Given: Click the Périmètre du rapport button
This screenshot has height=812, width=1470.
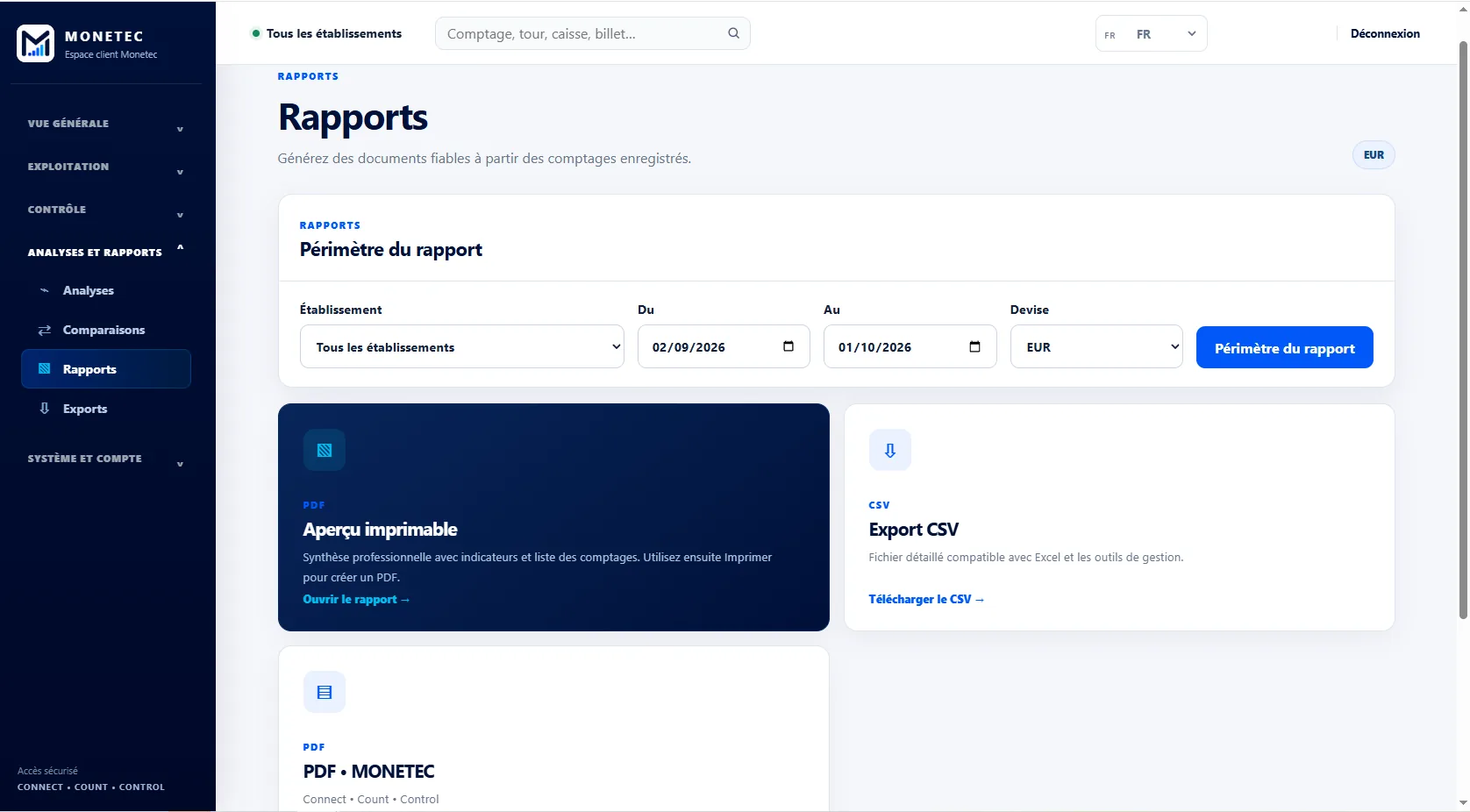Looking at the screenshot, I should [1284, 347].
